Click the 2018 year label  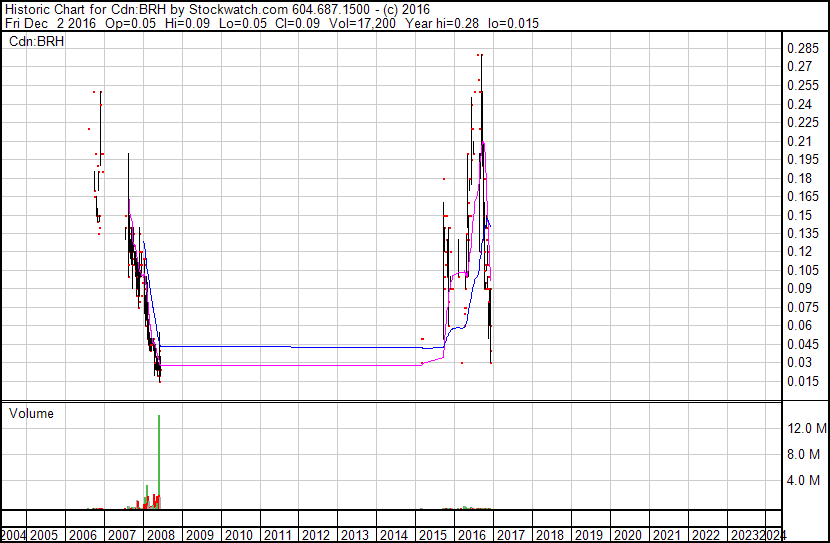(549, 535)
